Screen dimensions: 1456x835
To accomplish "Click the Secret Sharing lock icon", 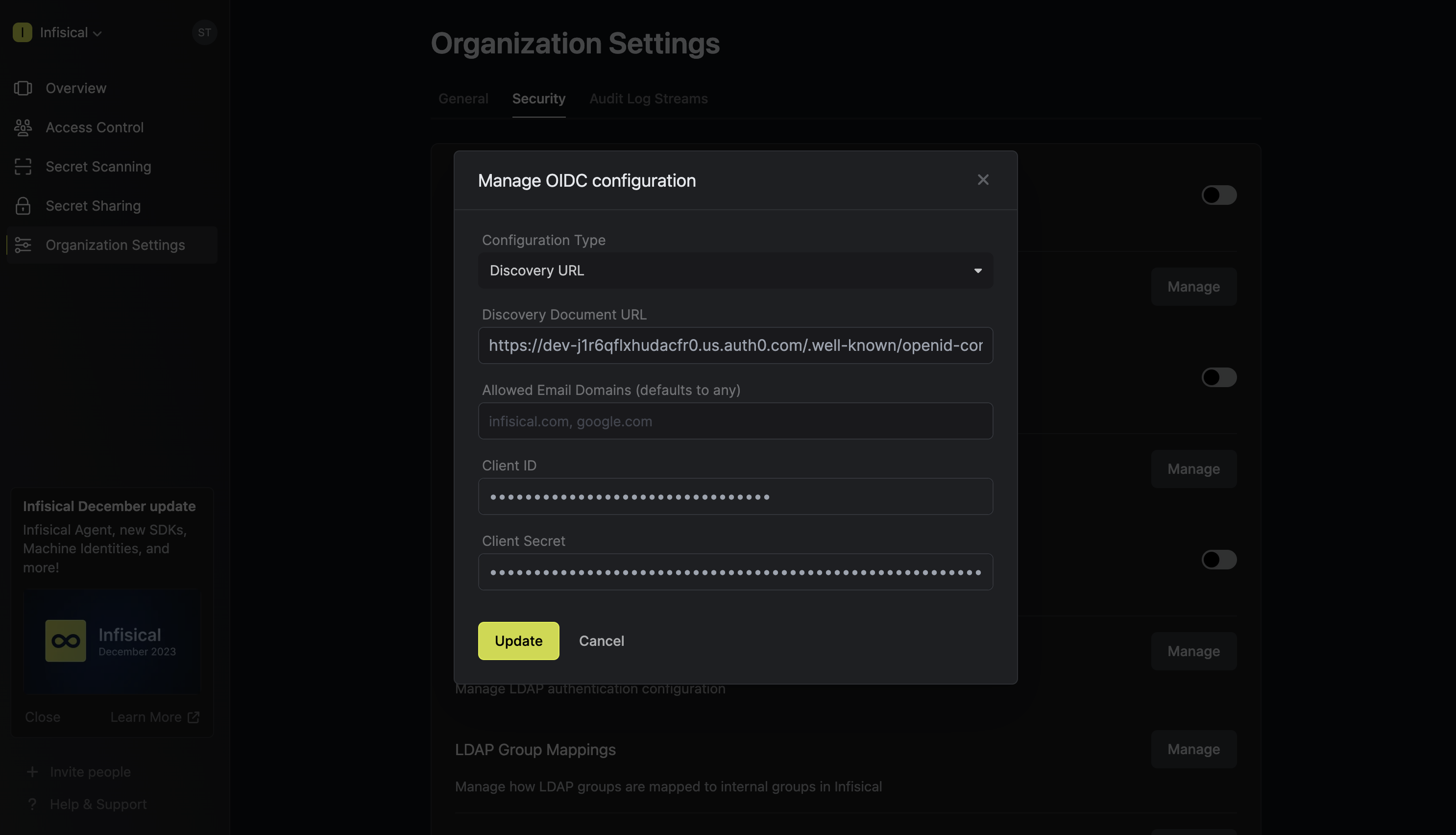I will (x=23, y=205).
